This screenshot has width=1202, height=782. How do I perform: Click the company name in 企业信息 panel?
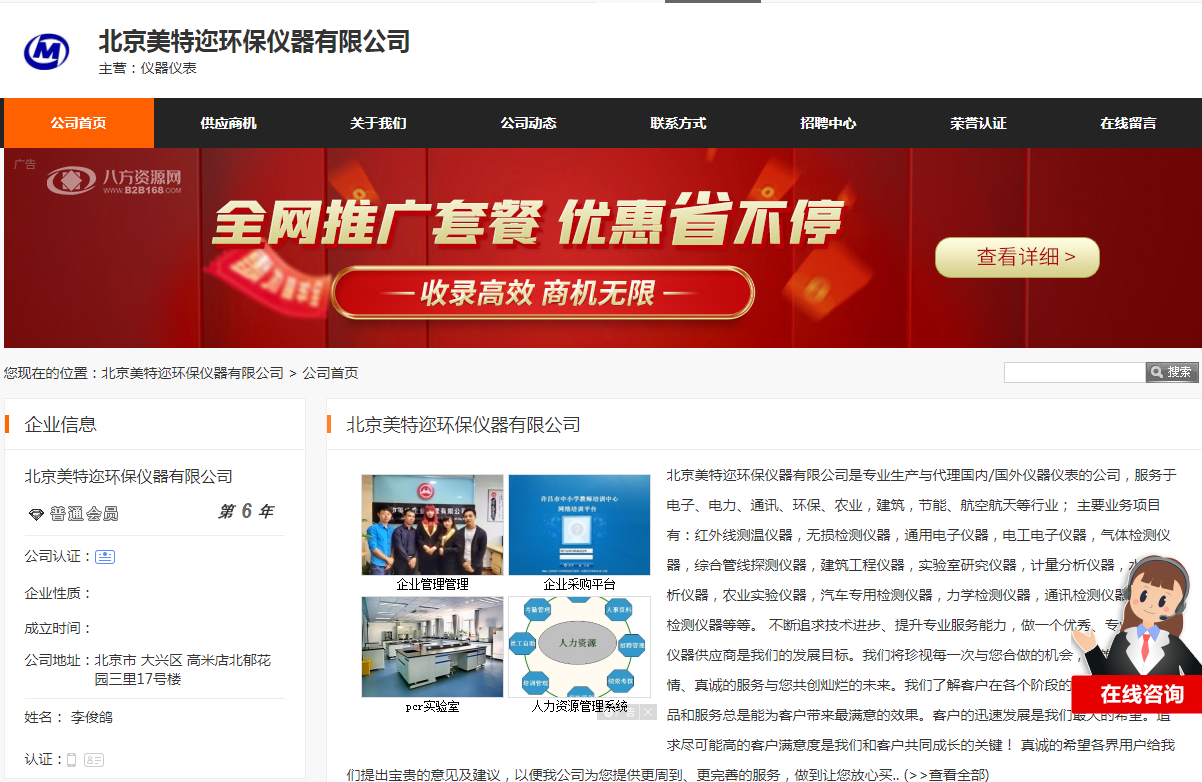pos(129,477)
